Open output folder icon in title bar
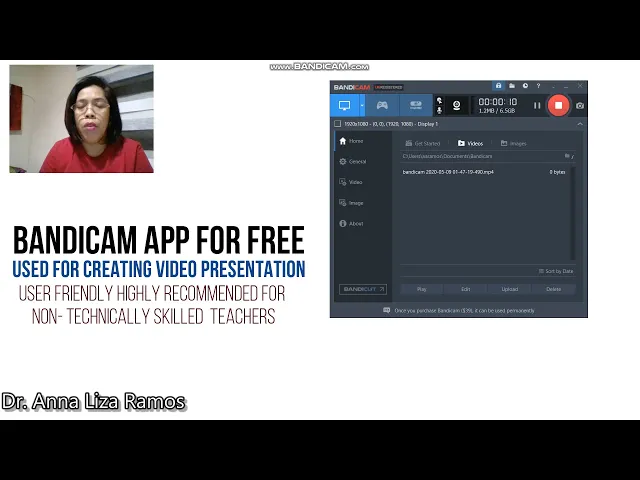Screen dimensions: 640x480 (512, 86)
